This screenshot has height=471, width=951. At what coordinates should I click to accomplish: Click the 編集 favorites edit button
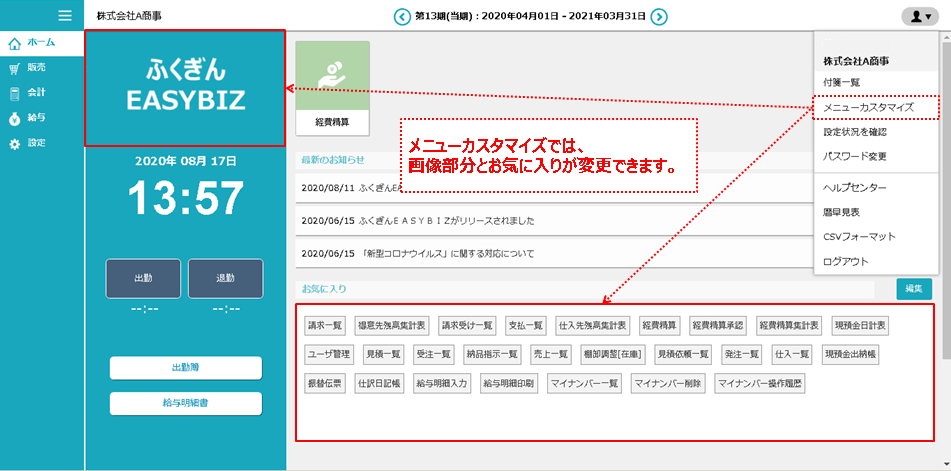click(x=914, y=289)
